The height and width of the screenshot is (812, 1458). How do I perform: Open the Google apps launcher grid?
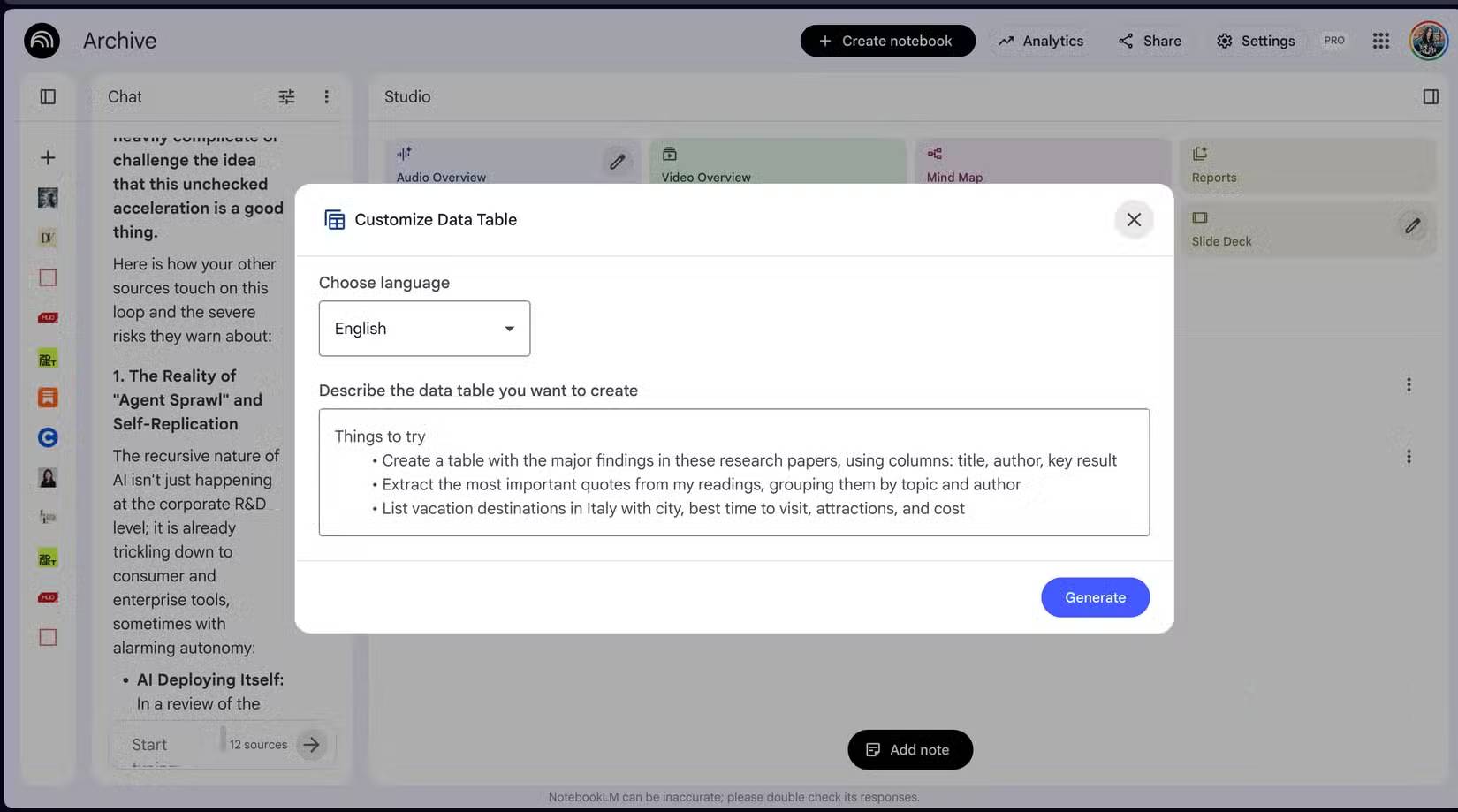click(1380, 41)
